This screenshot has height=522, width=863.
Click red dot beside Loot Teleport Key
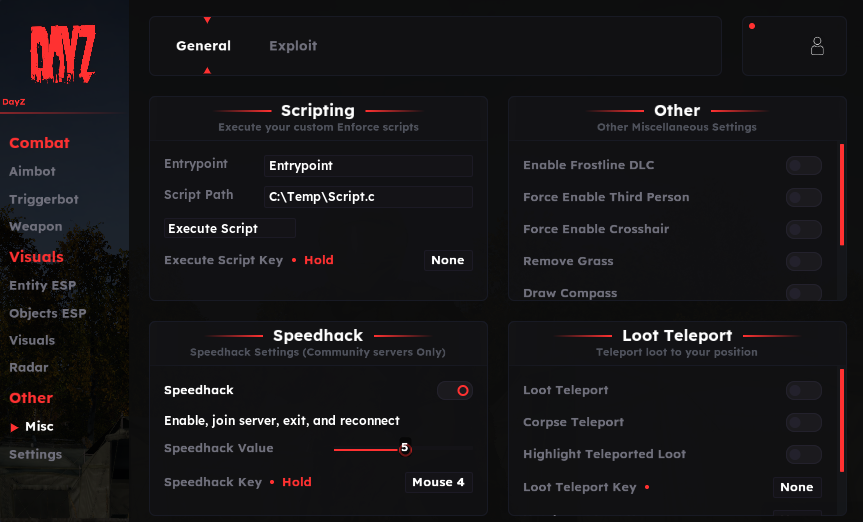[647, 487]
